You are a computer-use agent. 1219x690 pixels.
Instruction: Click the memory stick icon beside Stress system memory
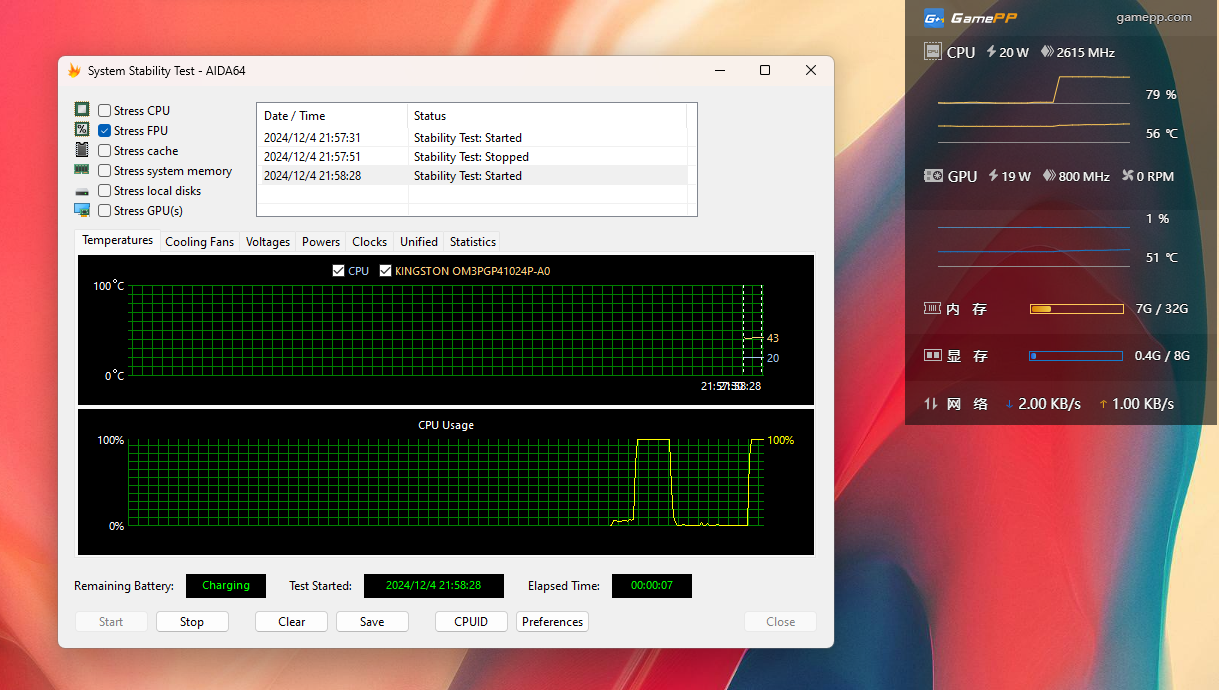pyautogui.click(x=82, y=170)
